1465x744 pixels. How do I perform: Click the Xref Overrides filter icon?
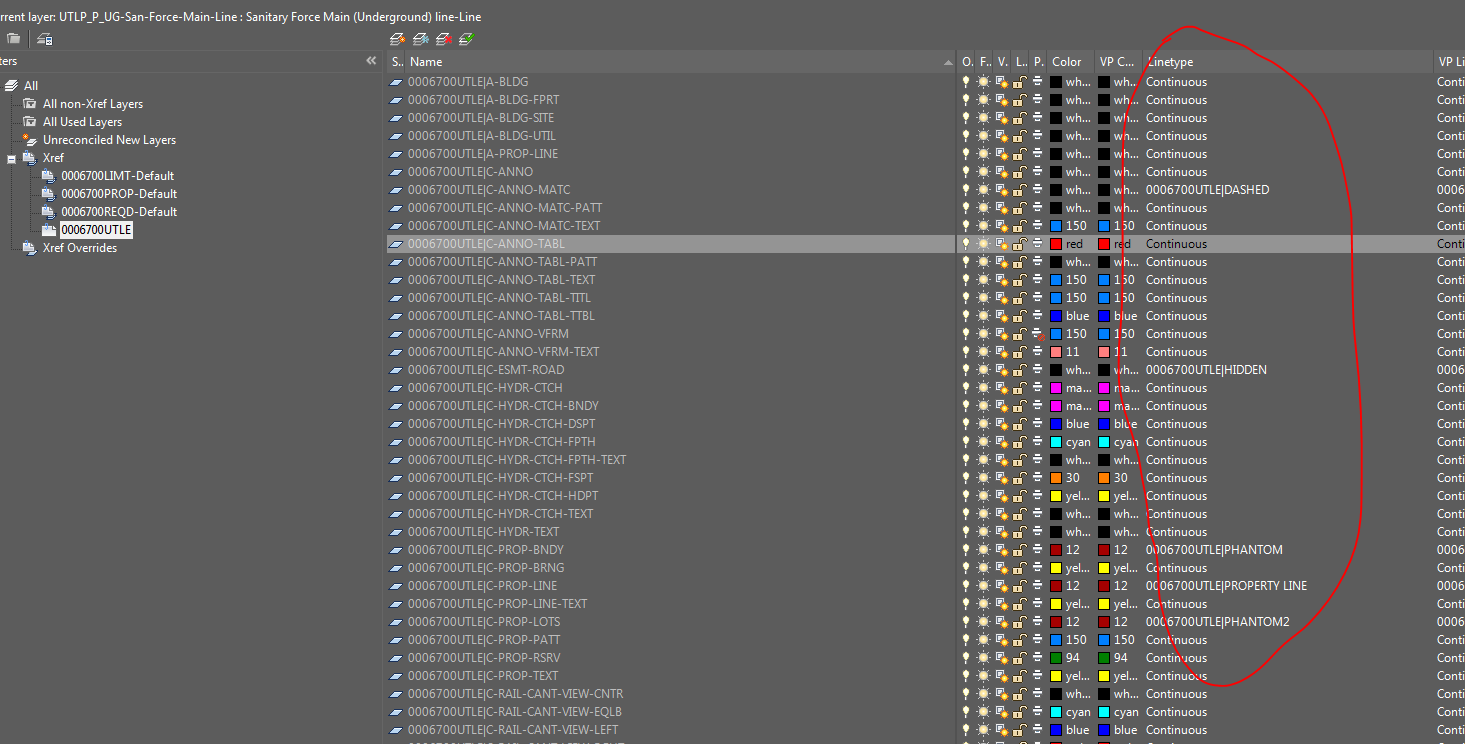click(30, 248)
